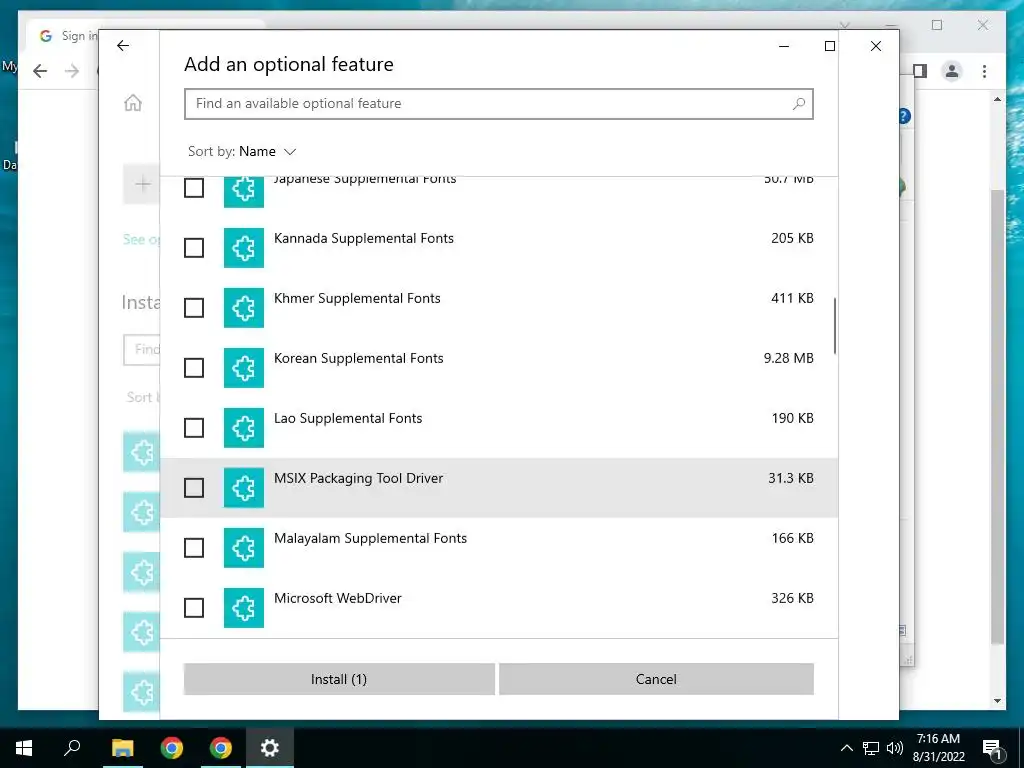The width and height of the screenshot is (1024, 768).
Task: Check the Kannada Supplemental Fonts checkbox
Action: point(194,248)
